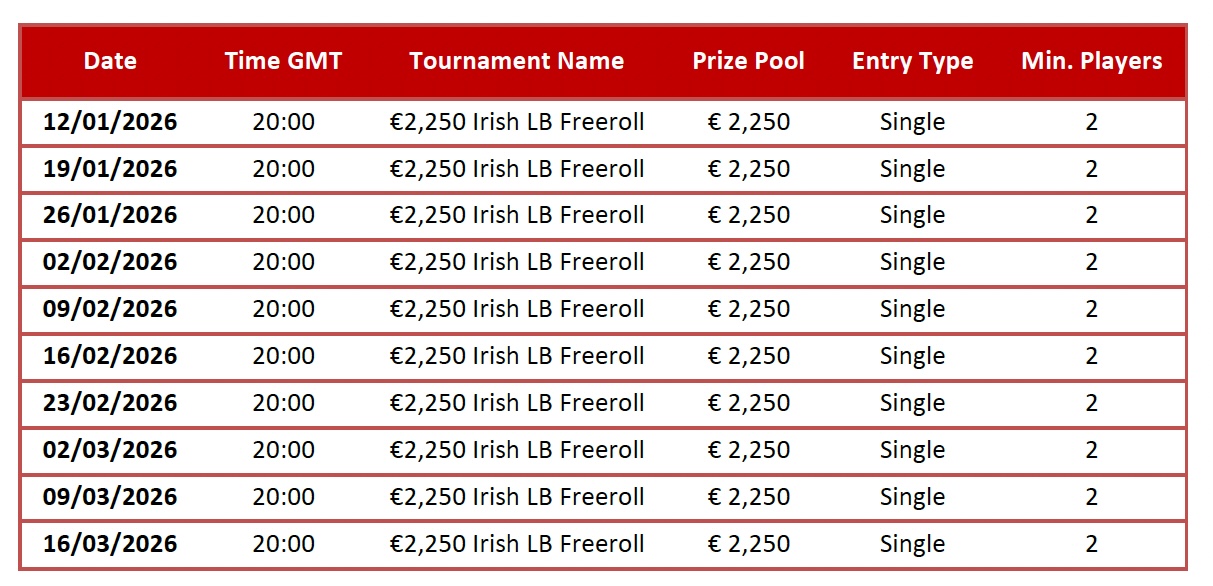Click the 19/01/2026 date cell
The image size is (1213, 586).
[110, 169]
